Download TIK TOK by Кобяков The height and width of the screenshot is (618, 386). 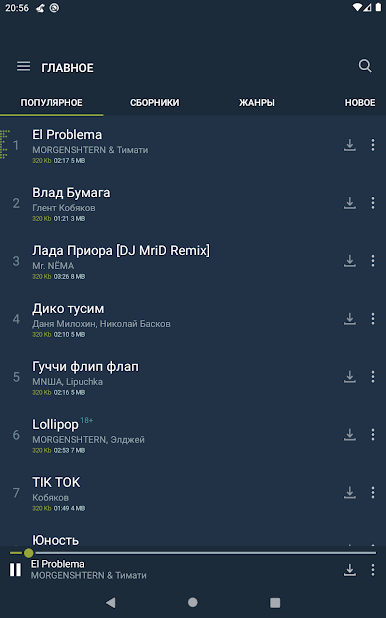(x=350, y=493)
